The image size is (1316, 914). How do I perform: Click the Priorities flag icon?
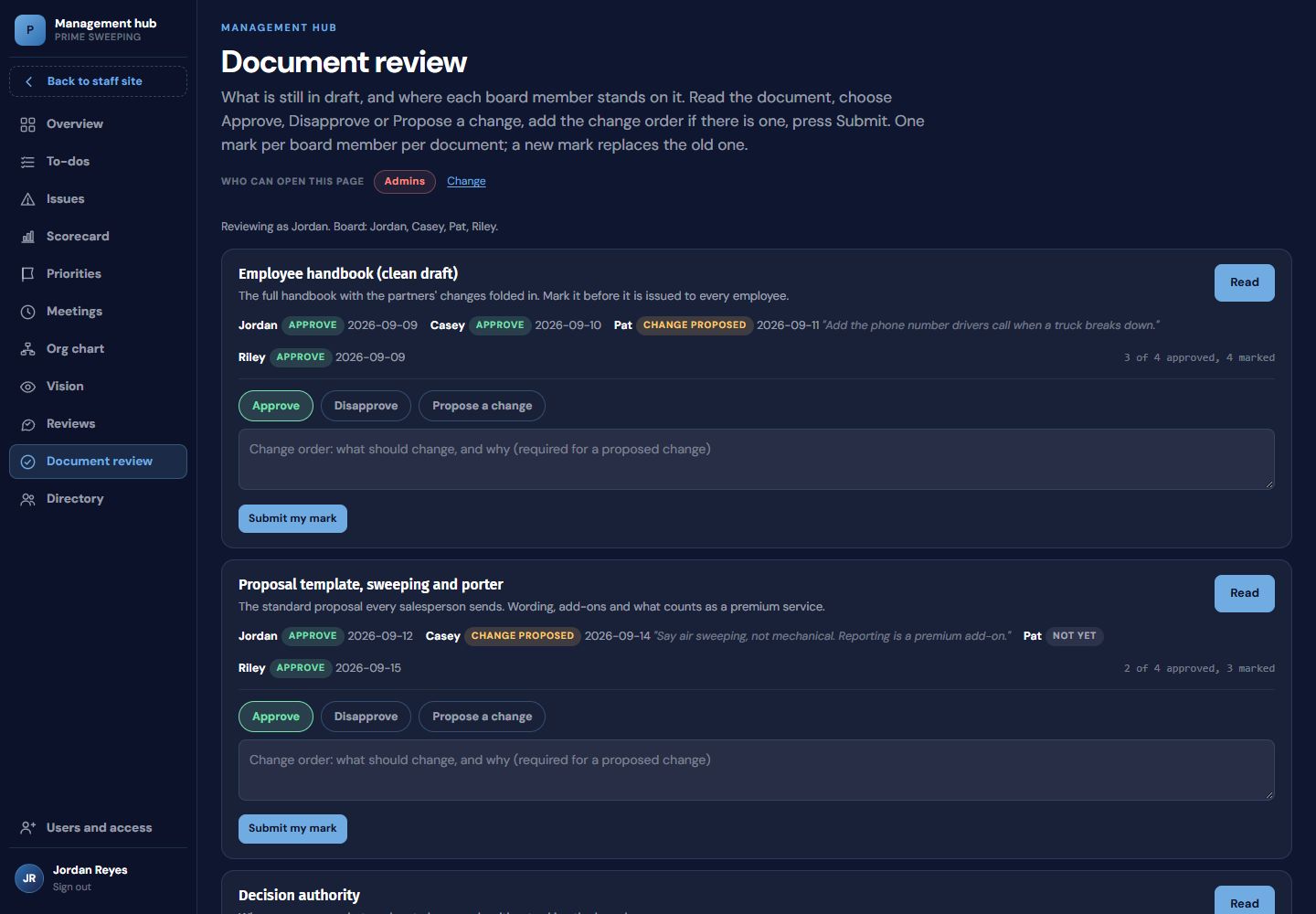click(28, 274)
